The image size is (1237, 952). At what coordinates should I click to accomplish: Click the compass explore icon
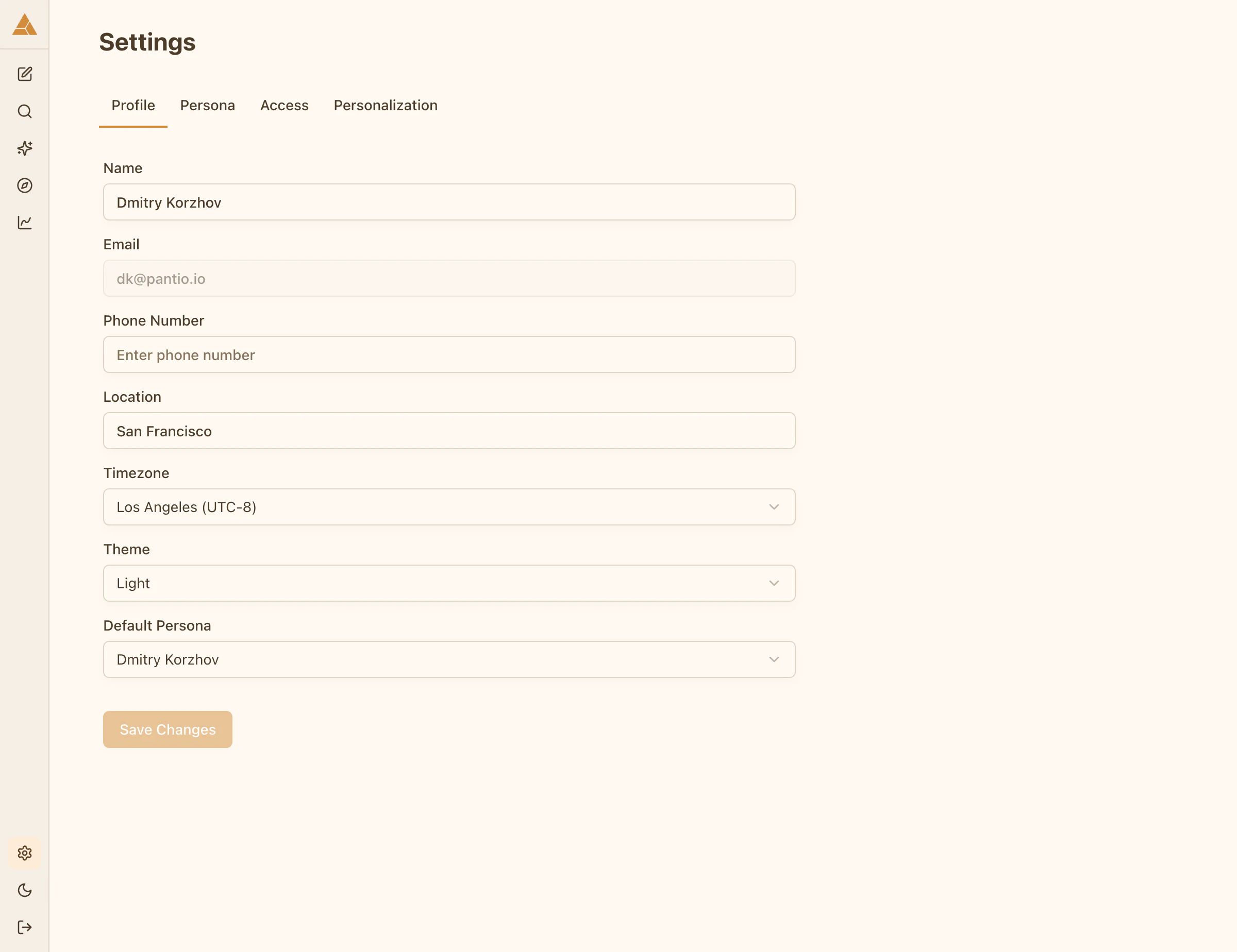(x=25, y=185)
